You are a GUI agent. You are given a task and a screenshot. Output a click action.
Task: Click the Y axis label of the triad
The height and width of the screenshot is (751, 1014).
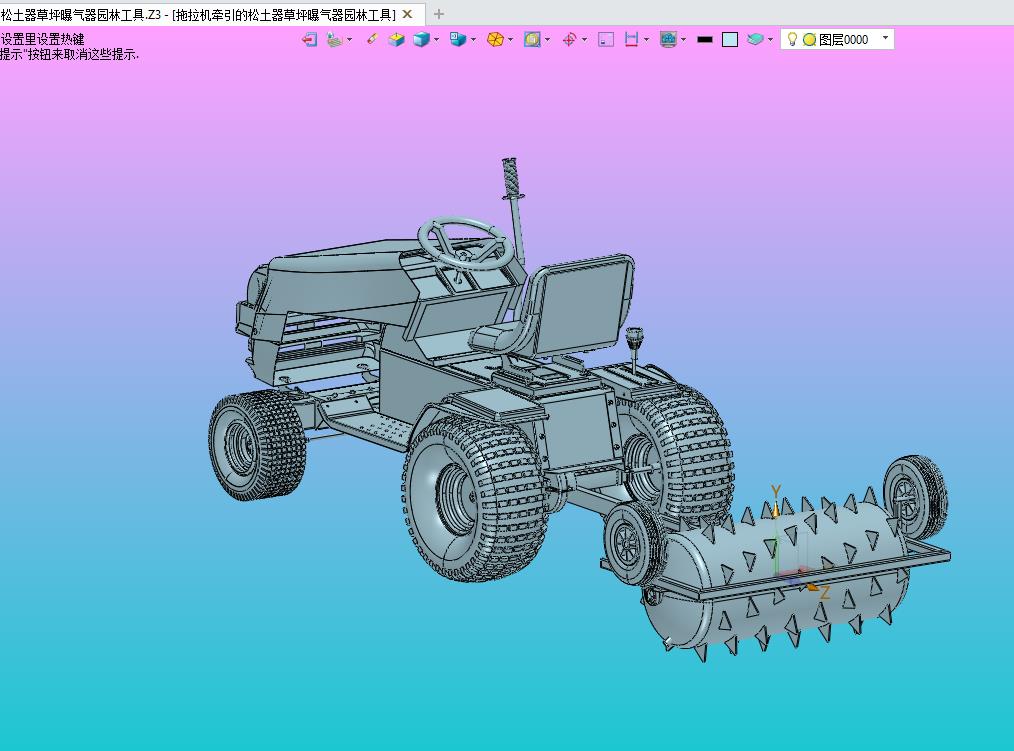pos(776,492)
